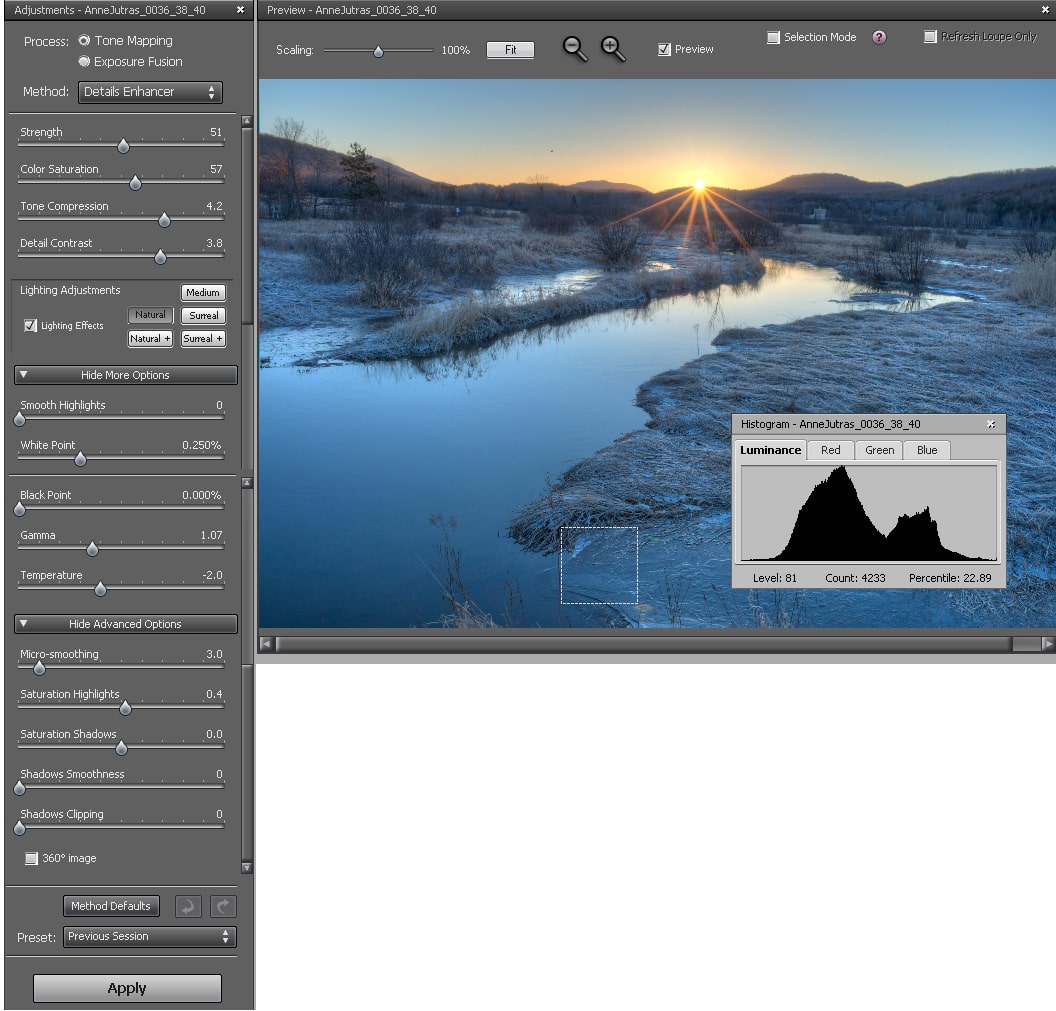Screen dimensions: 1056x1011
Task: Enable the Selection Mode checkbox
Action: [x=773, y=38]
